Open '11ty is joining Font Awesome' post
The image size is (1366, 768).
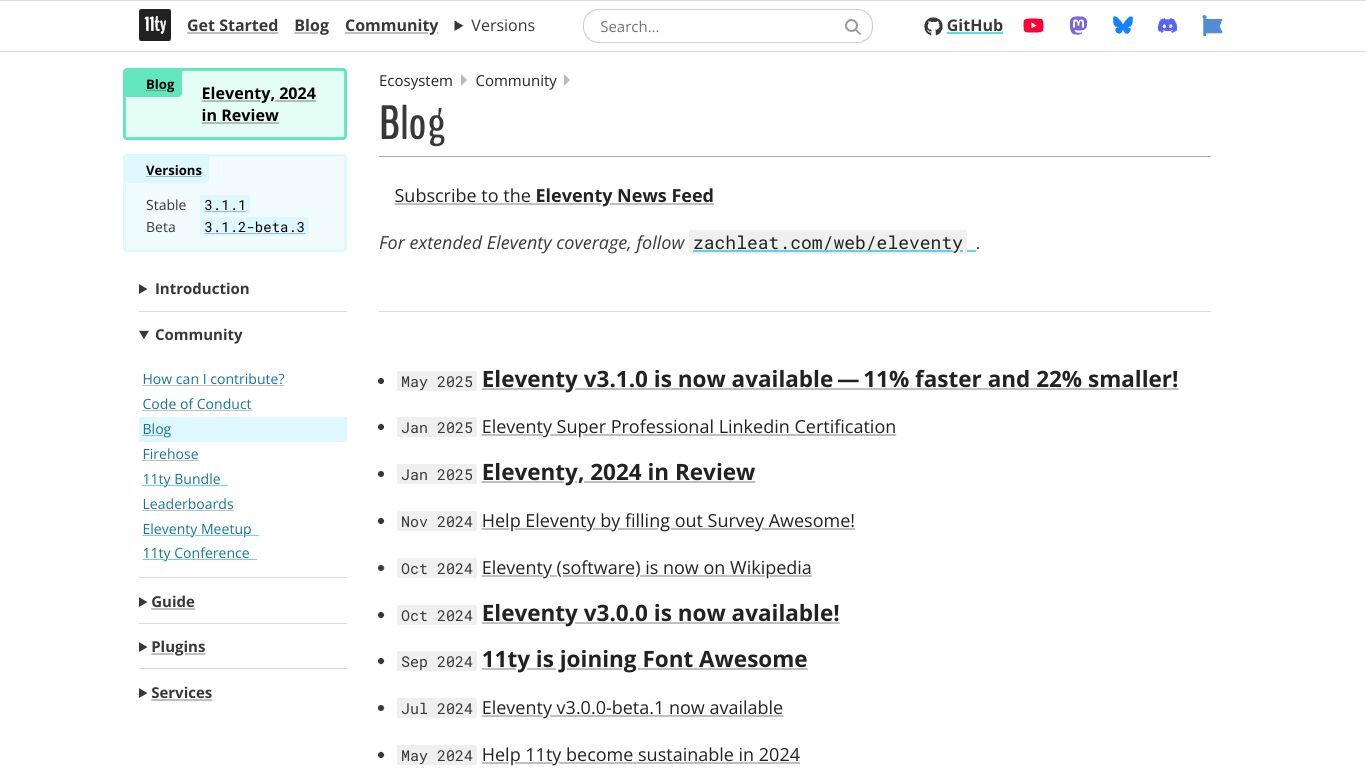(644, 659)
